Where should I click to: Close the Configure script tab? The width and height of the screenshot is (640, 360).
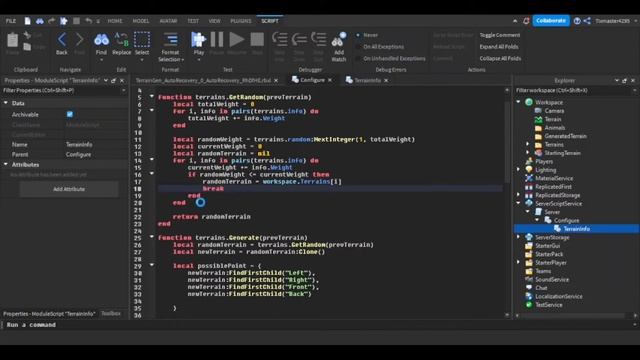click(x=330, y=80)
